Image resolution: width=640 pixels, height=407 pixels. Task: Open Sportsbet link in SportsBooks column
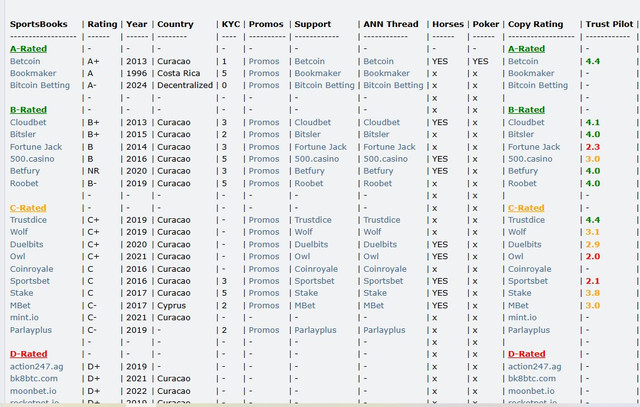(30, 281)
